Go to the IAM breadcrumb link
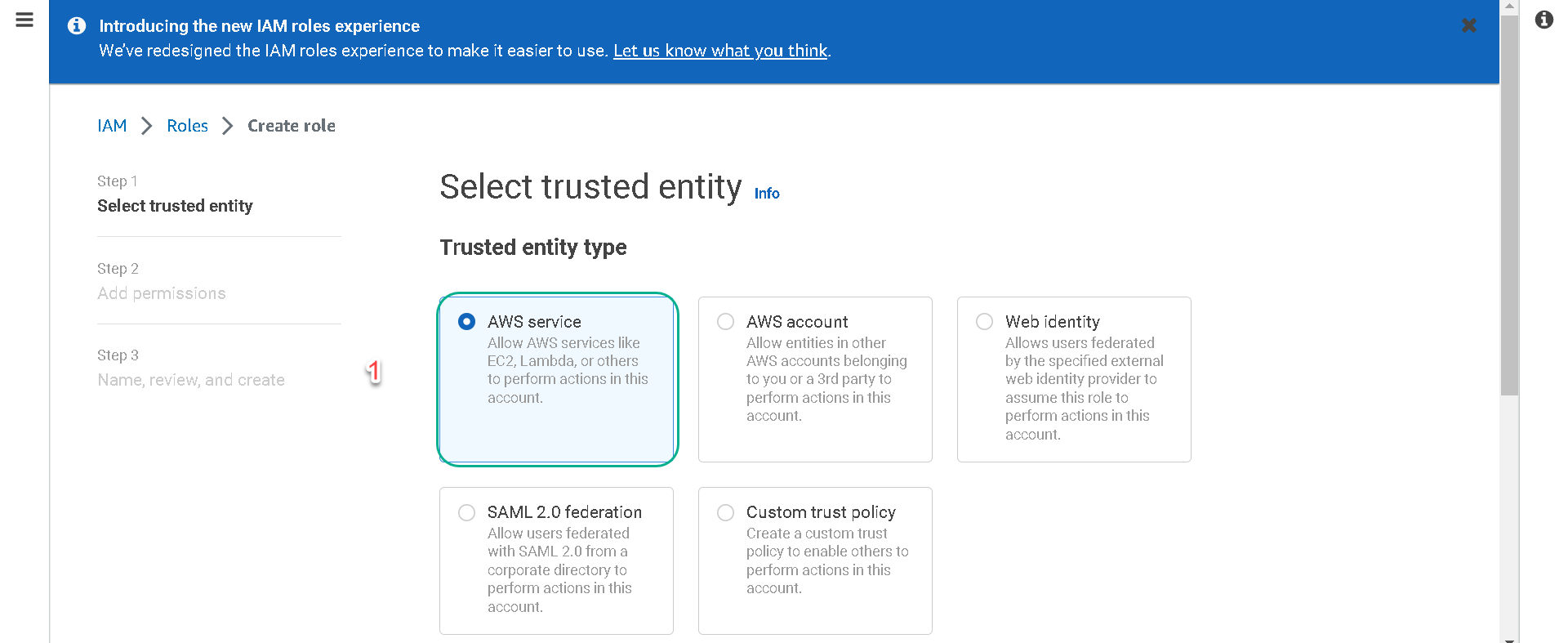Viewport: 1568px width, 643px height. click(x=112, y=126)
